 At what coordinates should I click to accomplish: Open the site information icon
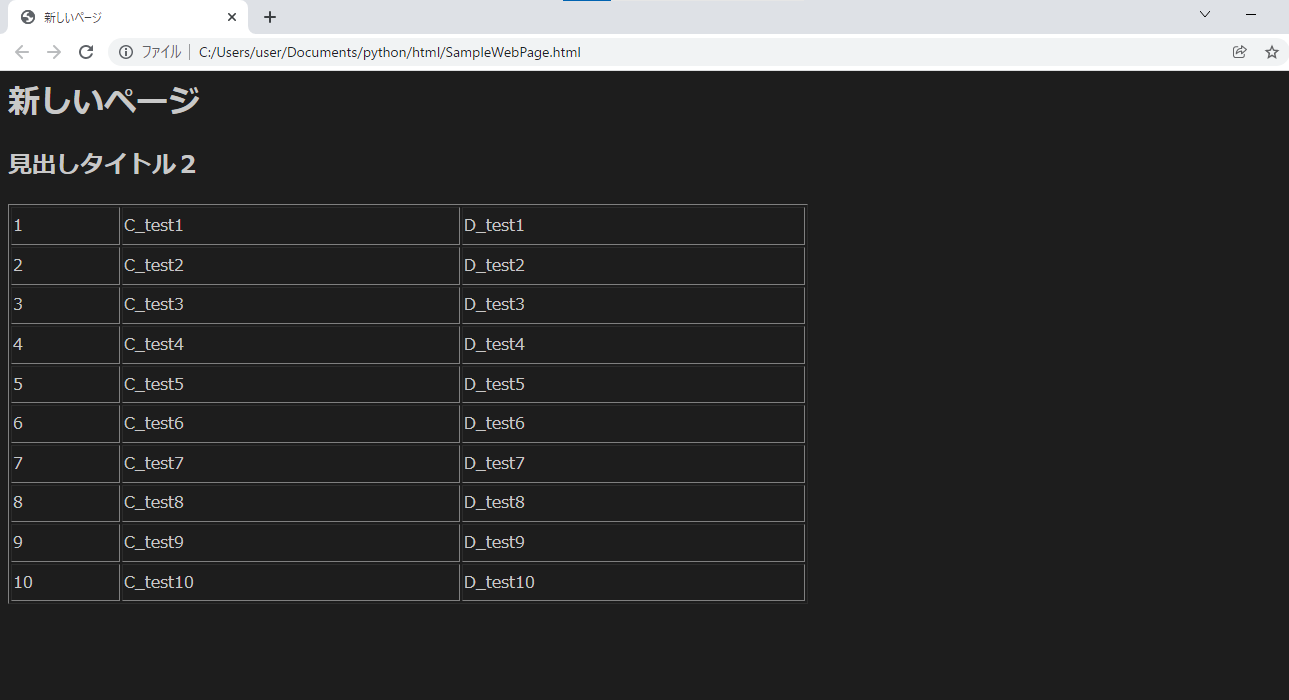coord(126,52)
